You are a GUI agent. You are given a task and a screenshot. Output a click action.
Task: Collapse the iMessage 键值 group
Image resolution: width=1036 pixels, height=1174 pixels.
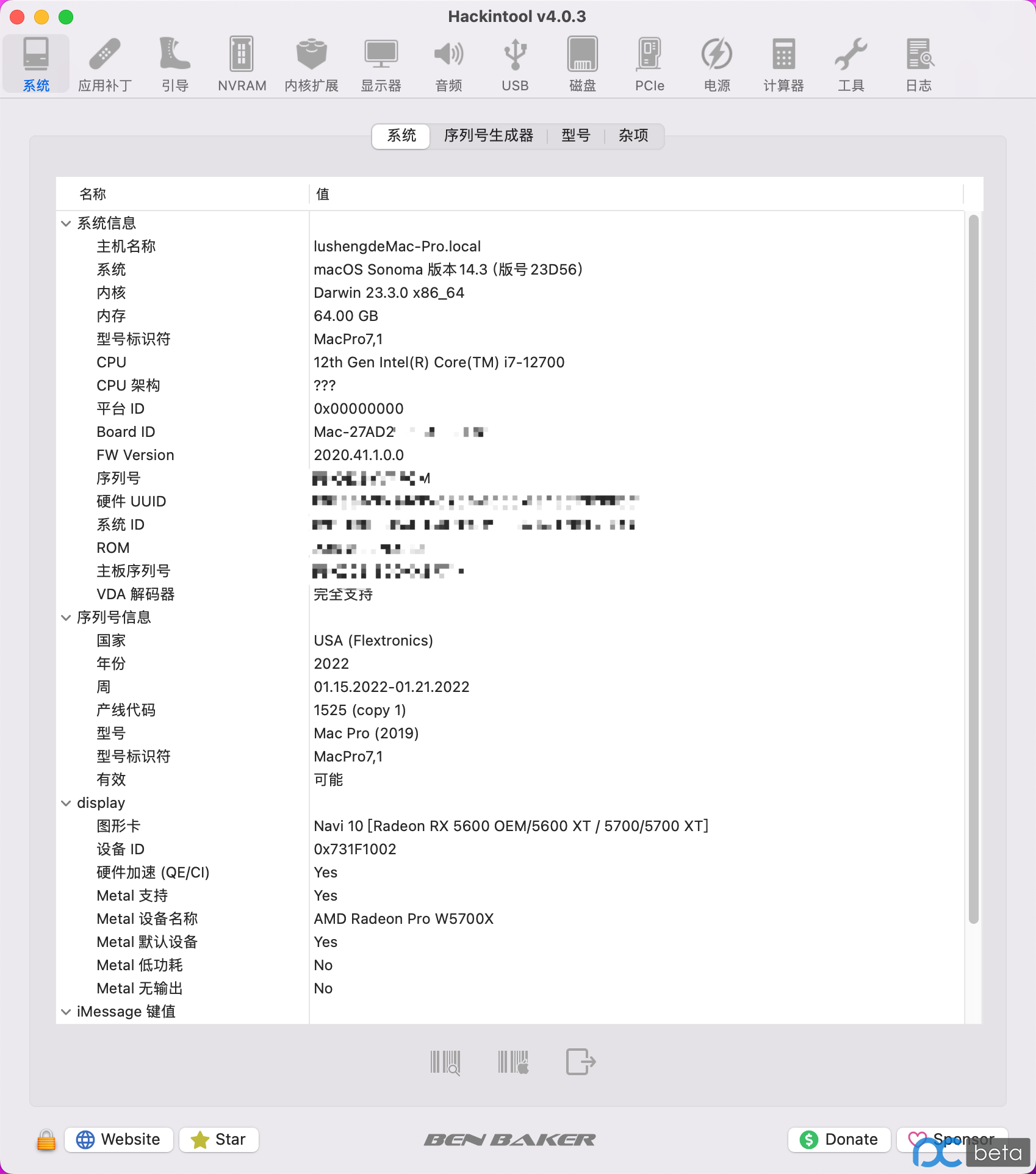pos(66,1012)
